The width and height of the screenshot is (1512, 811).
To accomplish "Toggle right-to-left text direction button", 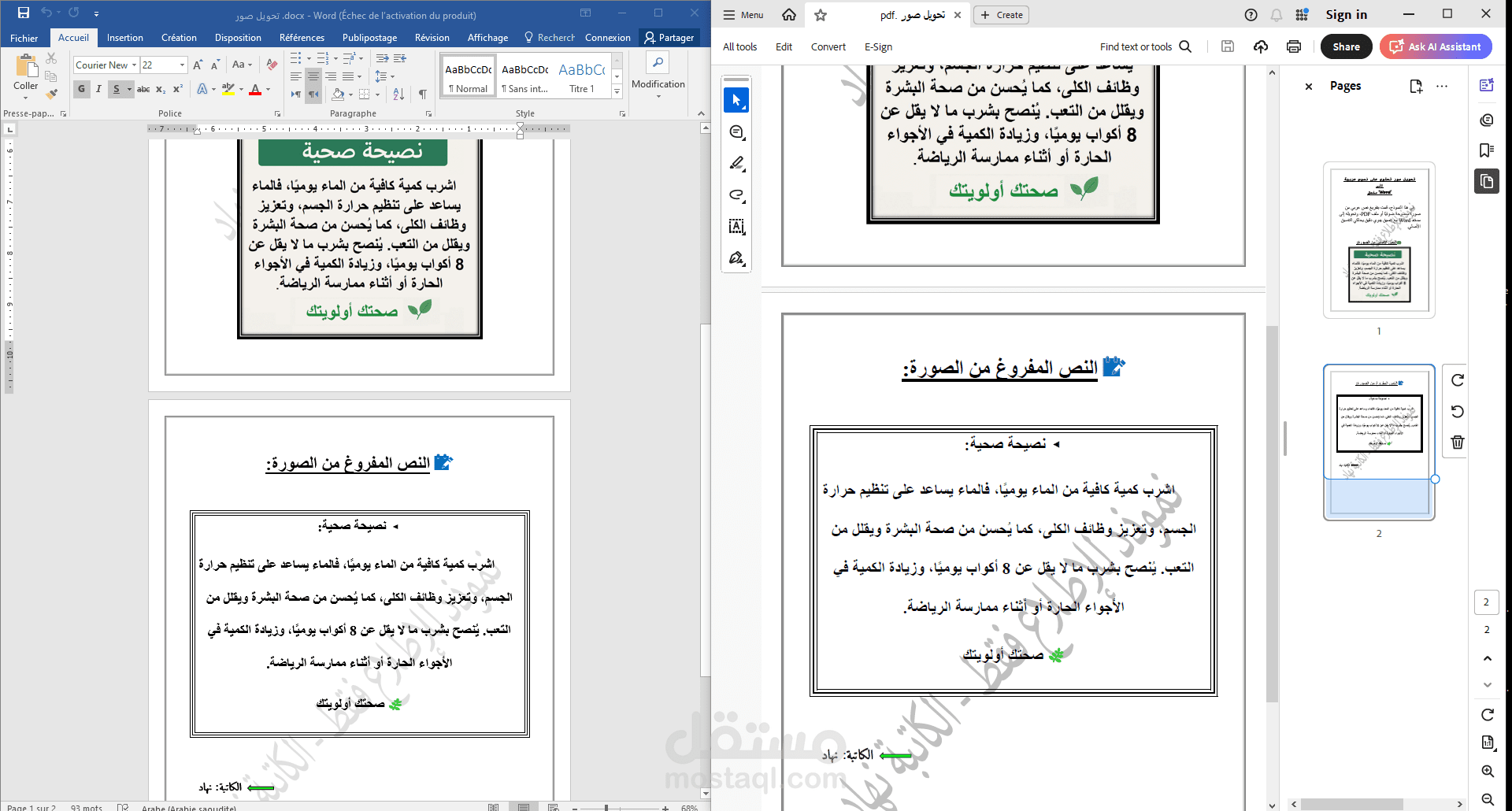I will 313,94.
